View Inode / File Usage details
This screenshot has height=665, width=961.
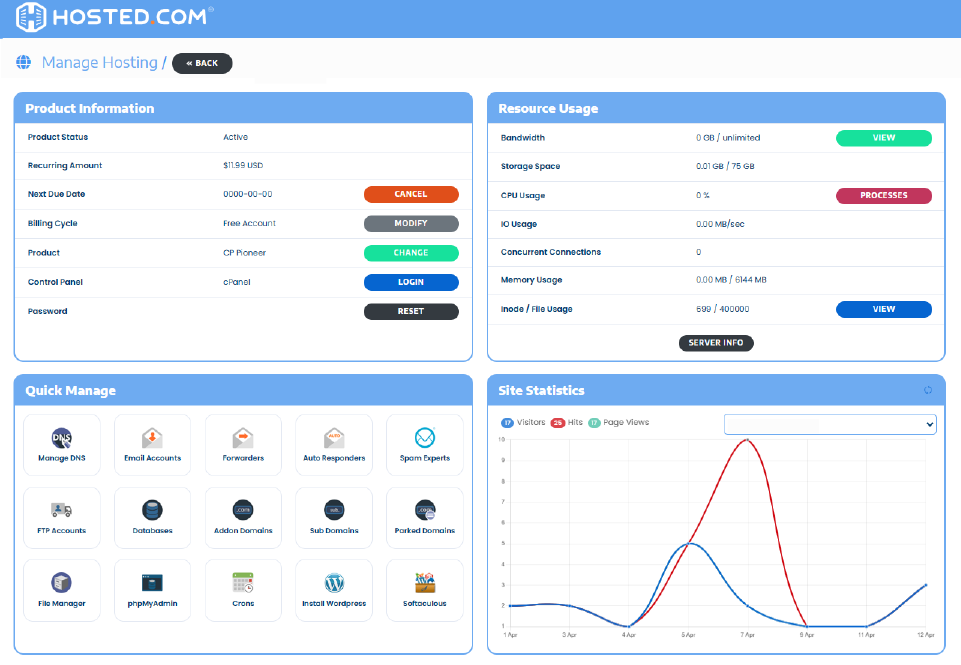884,310
